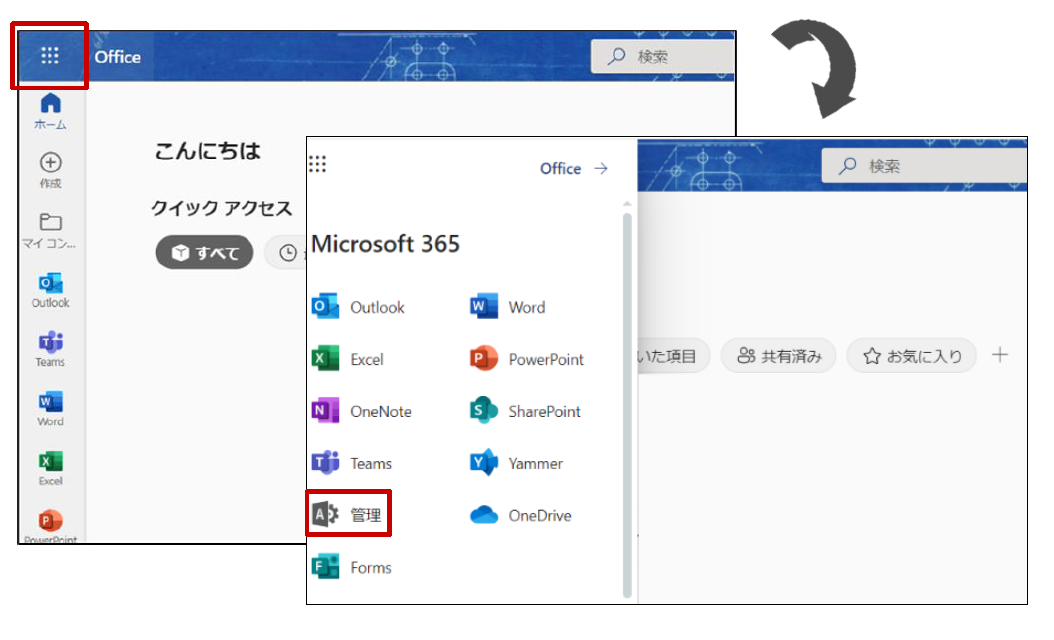This screenshot has height=640, width=1054.
Task: Open the 管理 admin app
Action: (x=348, y=515)
